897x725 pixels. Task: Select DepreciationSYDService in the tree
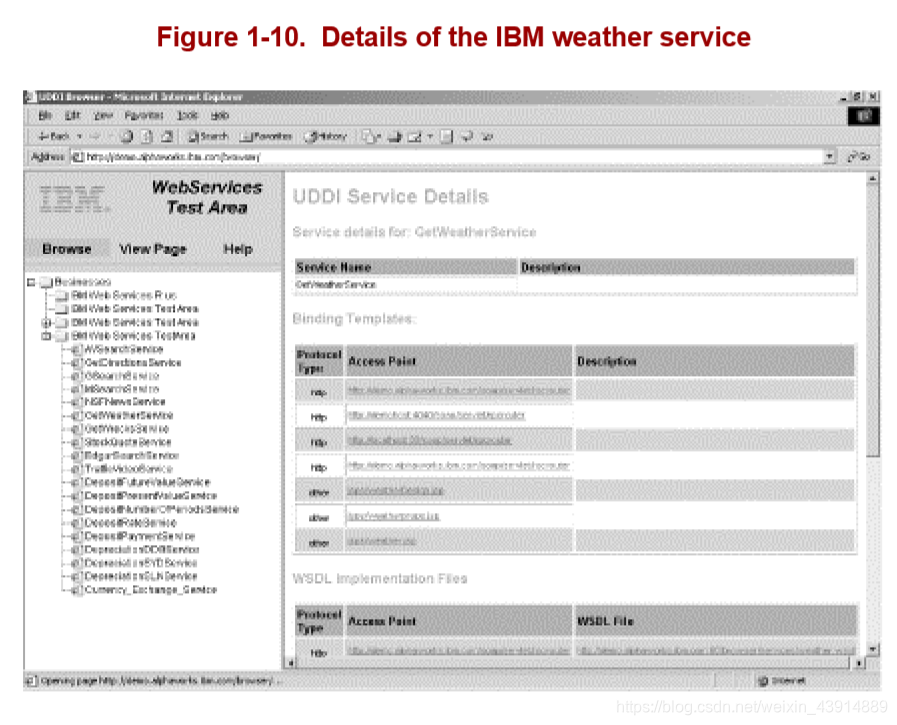point(141,563)
